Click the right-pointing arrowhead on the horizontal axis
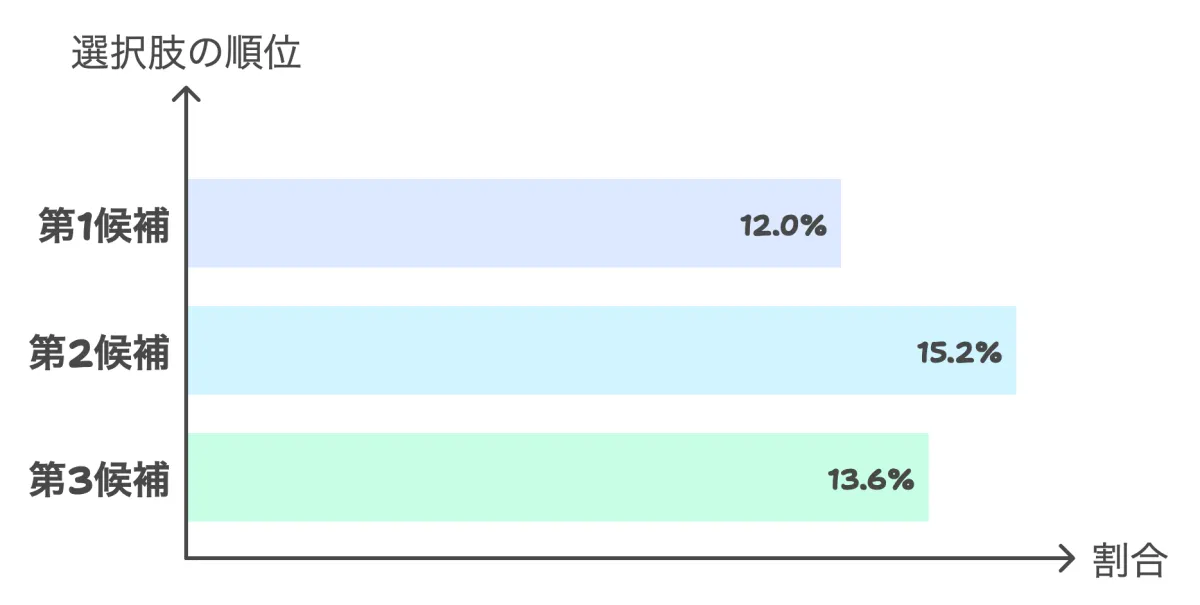 [1066, 558]
